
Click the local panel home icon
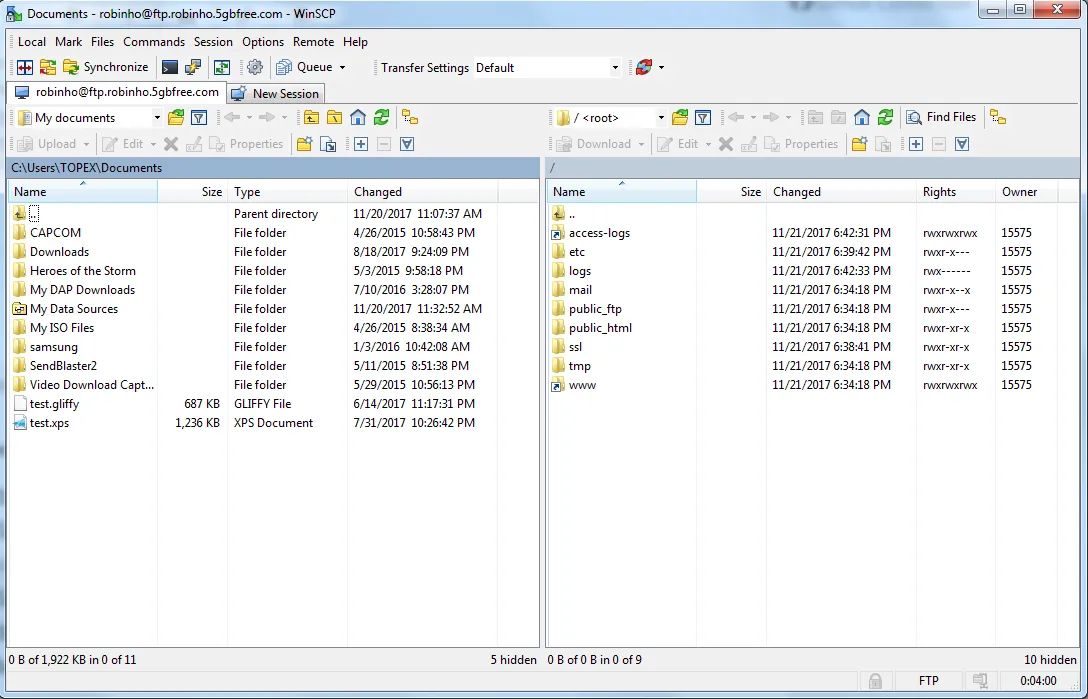pos(358,117)
